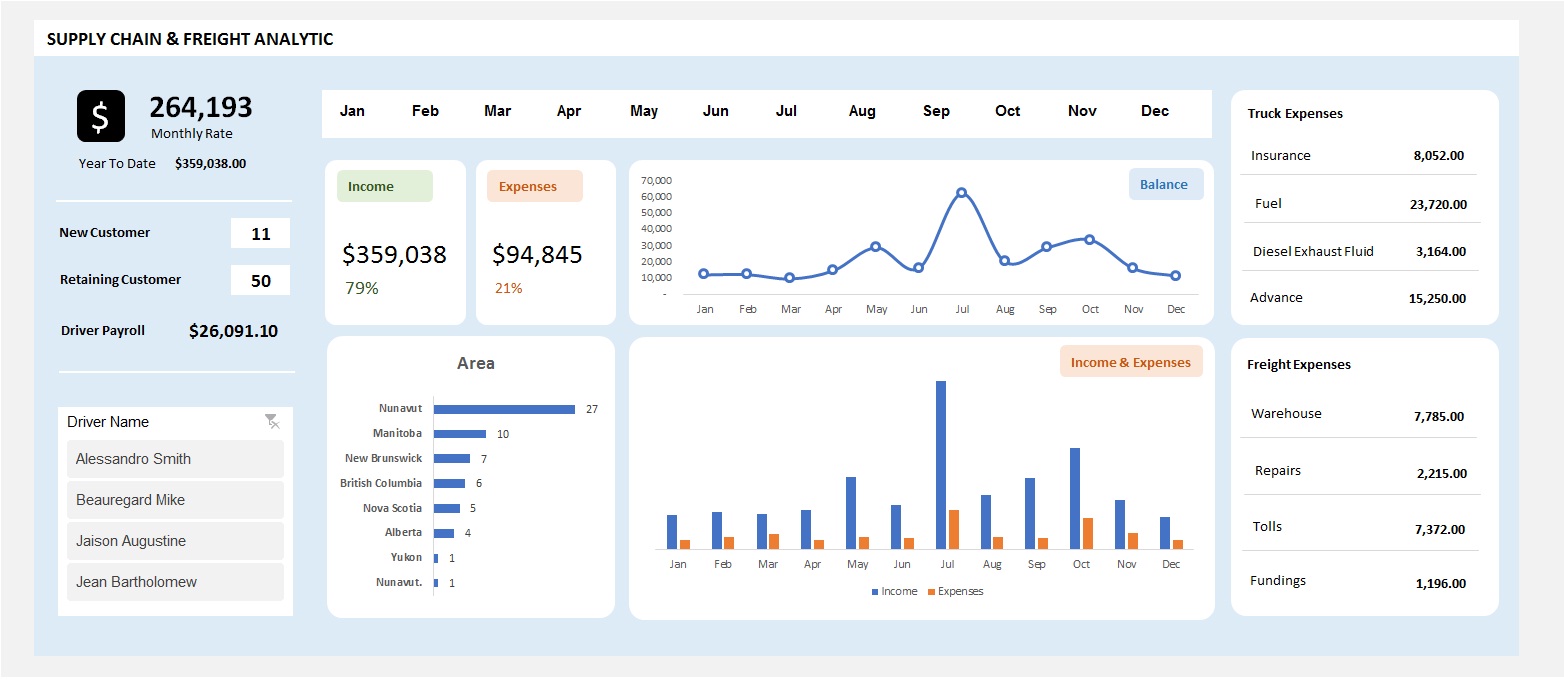1564x682 pixels.
Task: Click the Nova Scotia area label
Action: click(x=392, y=508)
